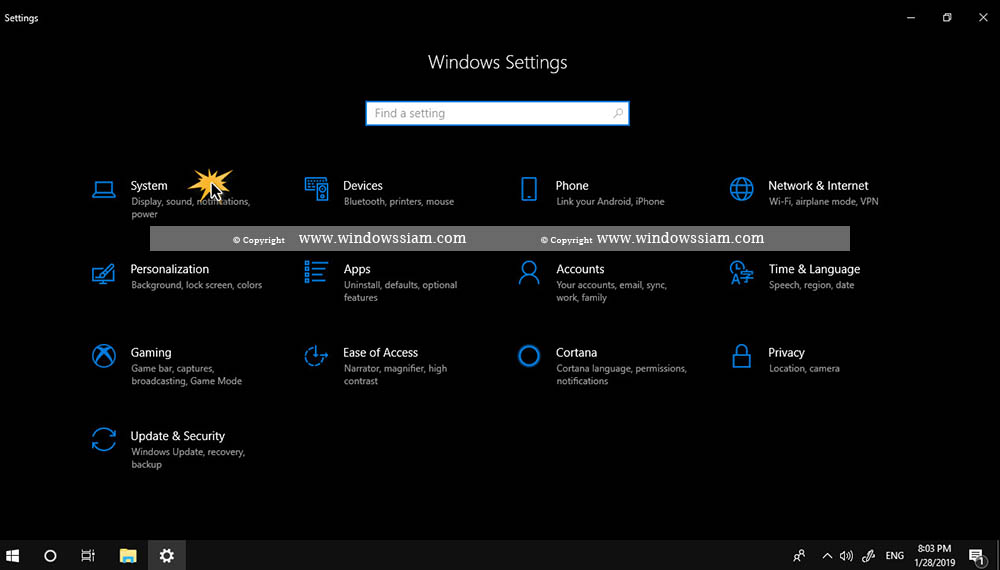Viewport: 1000px width, 570px height.
Task: Open the Gaming Xbox icon
Action: tap(103, 356)
